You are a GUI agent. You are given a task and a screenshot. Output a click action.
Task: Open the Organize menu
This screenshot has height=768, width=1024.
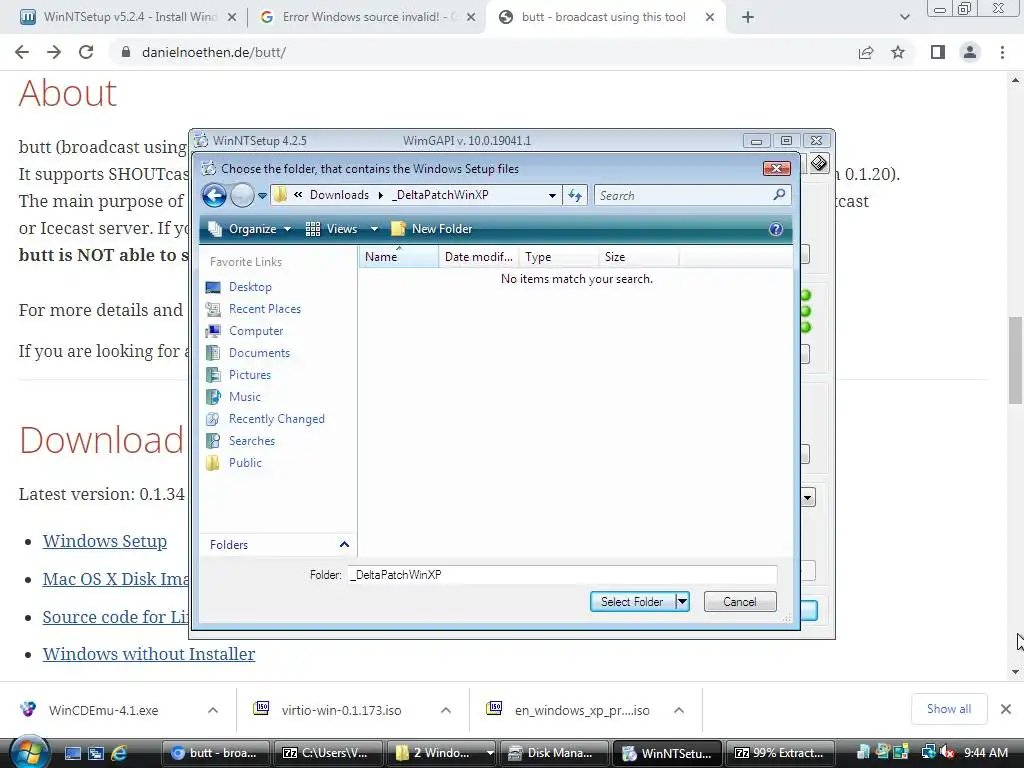(x=249, y=229)
